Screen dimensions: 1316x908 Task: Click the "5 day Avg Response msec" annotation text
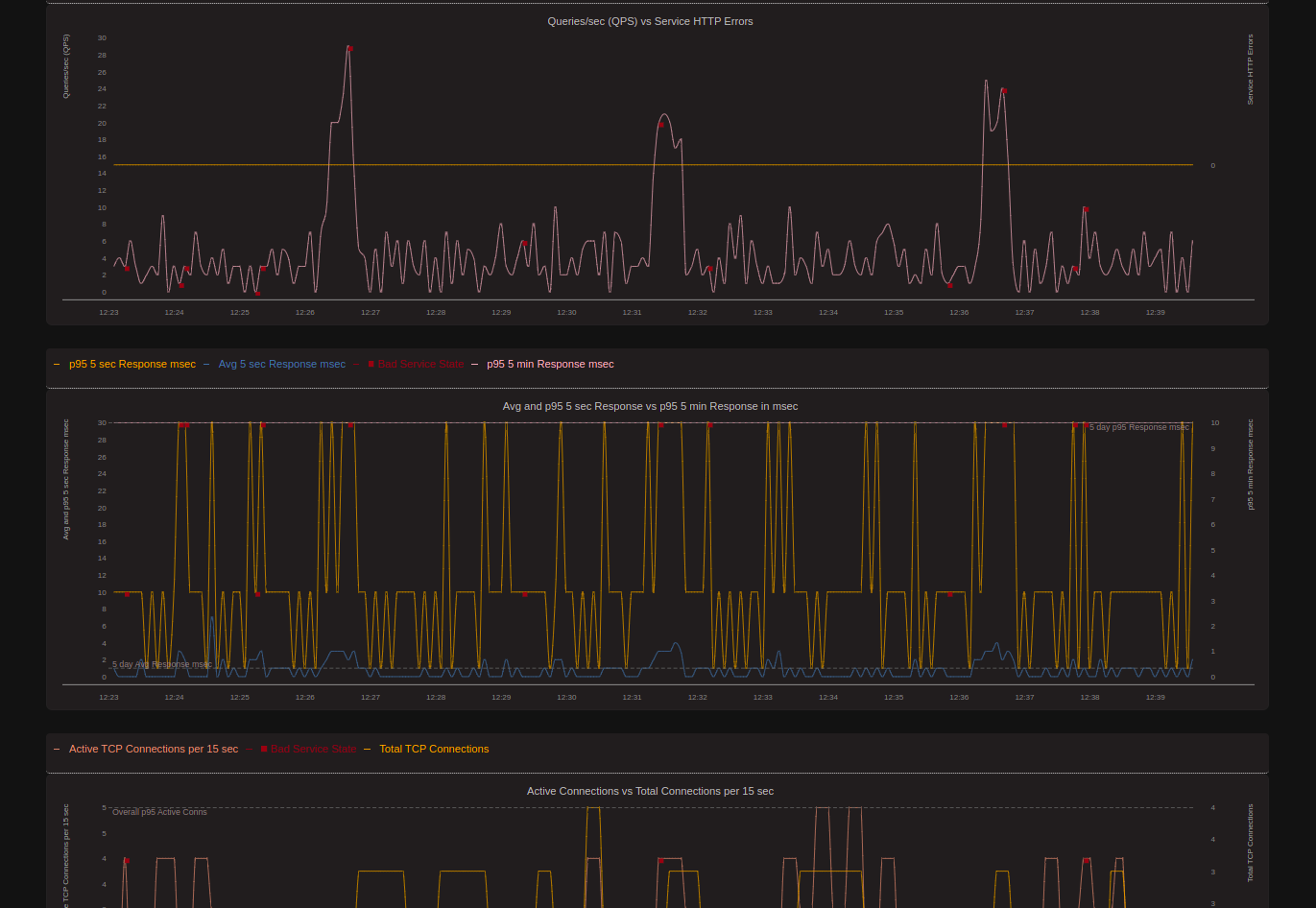point(162,663)
